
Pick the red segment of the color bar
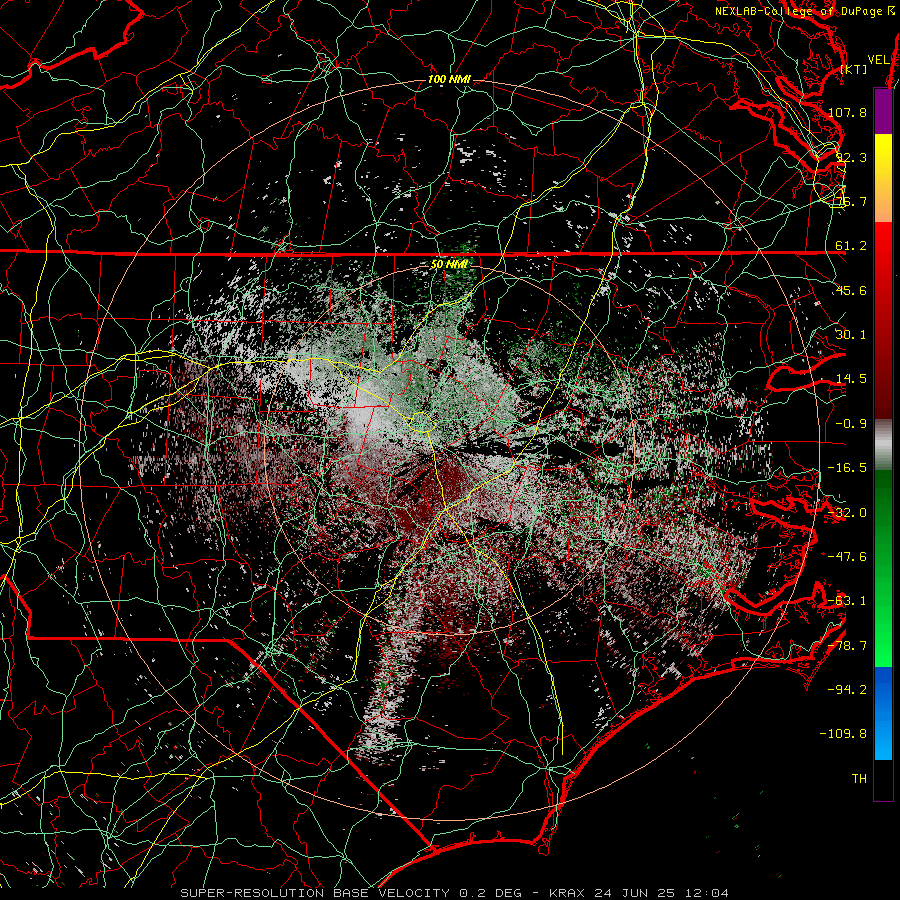point(883,320)
